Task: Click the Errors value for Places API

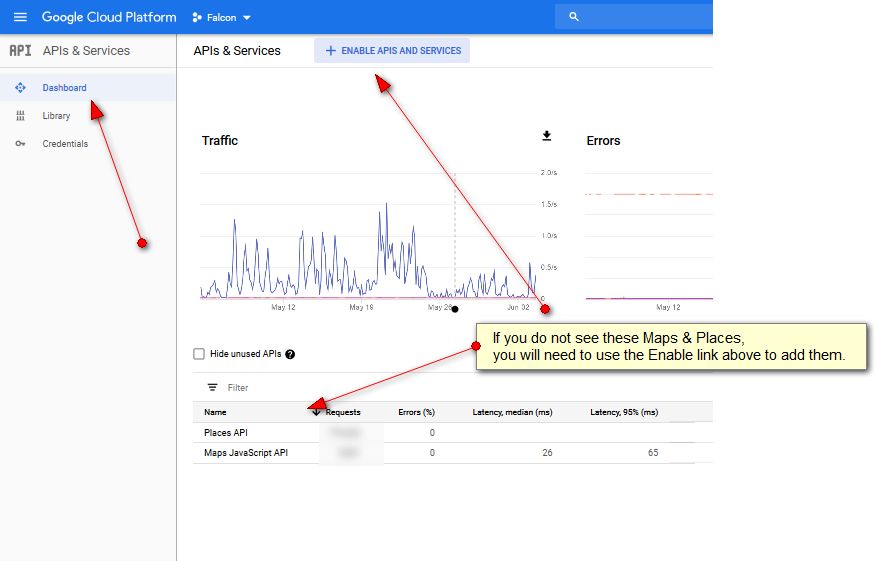Action: tap(432, 432)
